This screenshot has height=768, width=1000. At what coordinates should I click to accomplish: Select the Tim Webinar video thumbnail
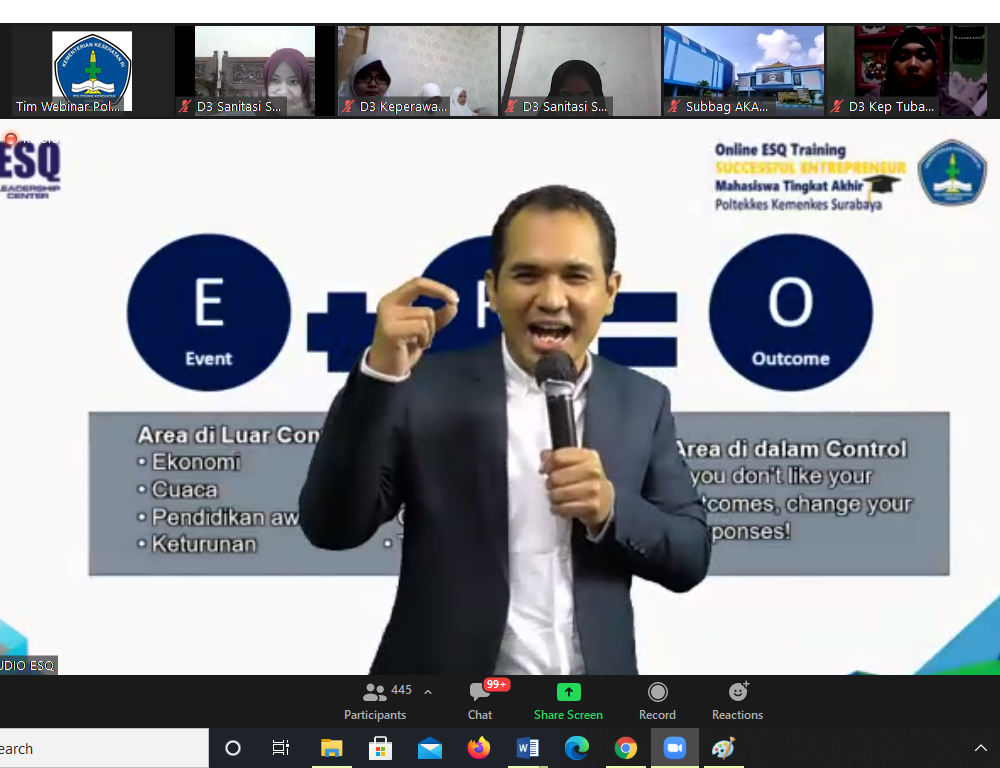[91, 72]
